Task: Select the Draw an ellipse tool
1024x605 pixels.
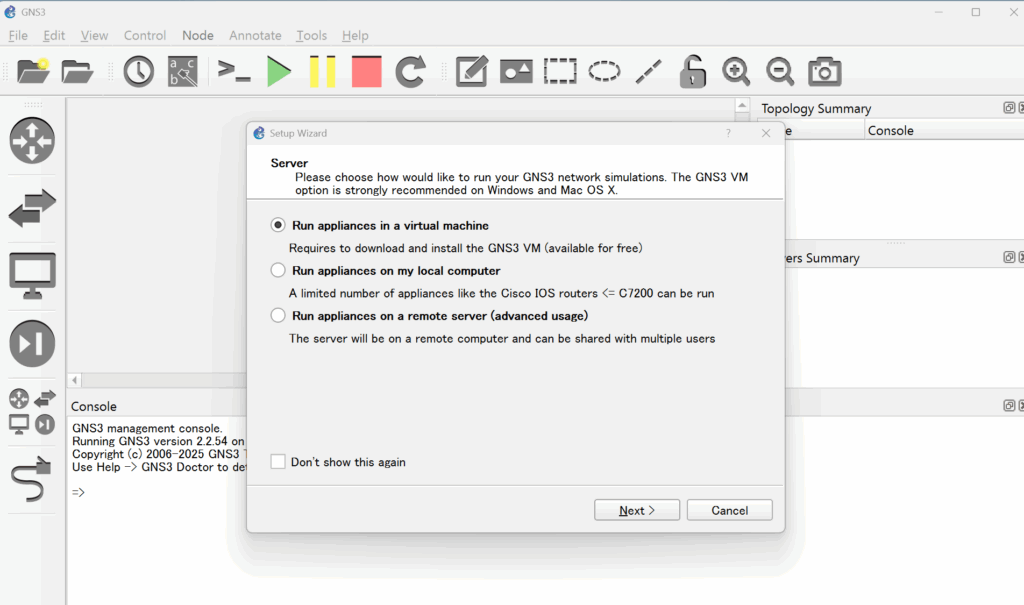Action: (604, 71)
